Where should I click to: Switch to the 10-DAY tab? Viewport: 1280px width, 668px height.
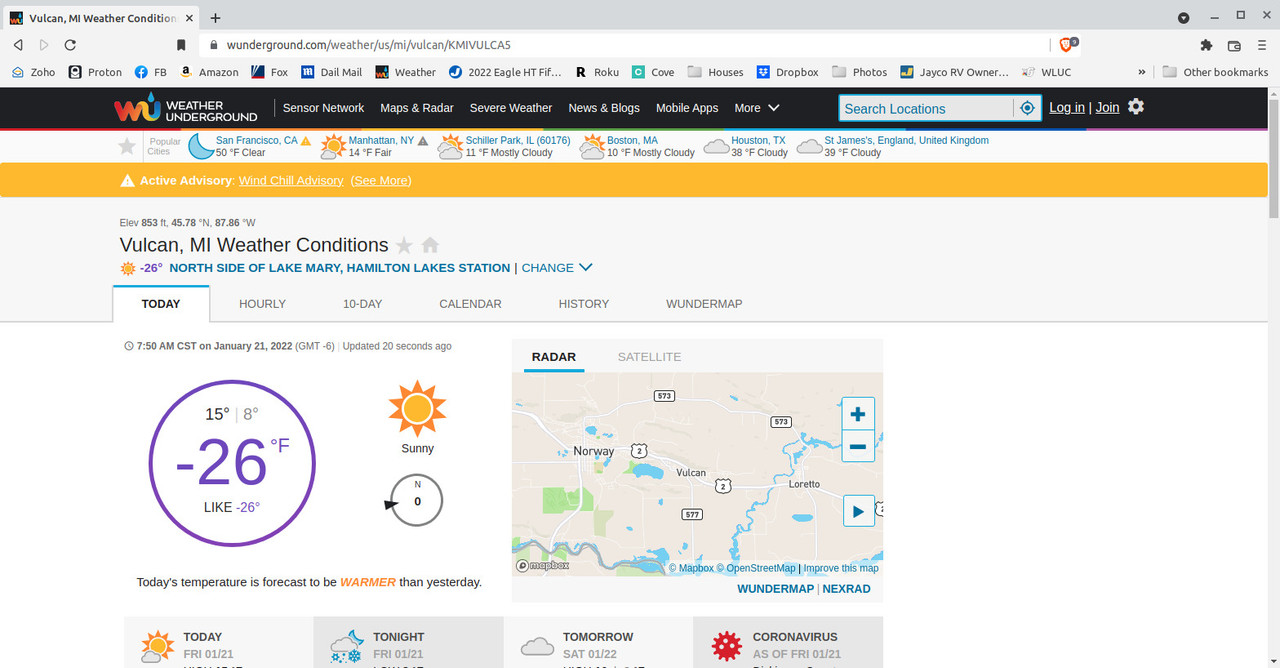[x=362, y=304]
